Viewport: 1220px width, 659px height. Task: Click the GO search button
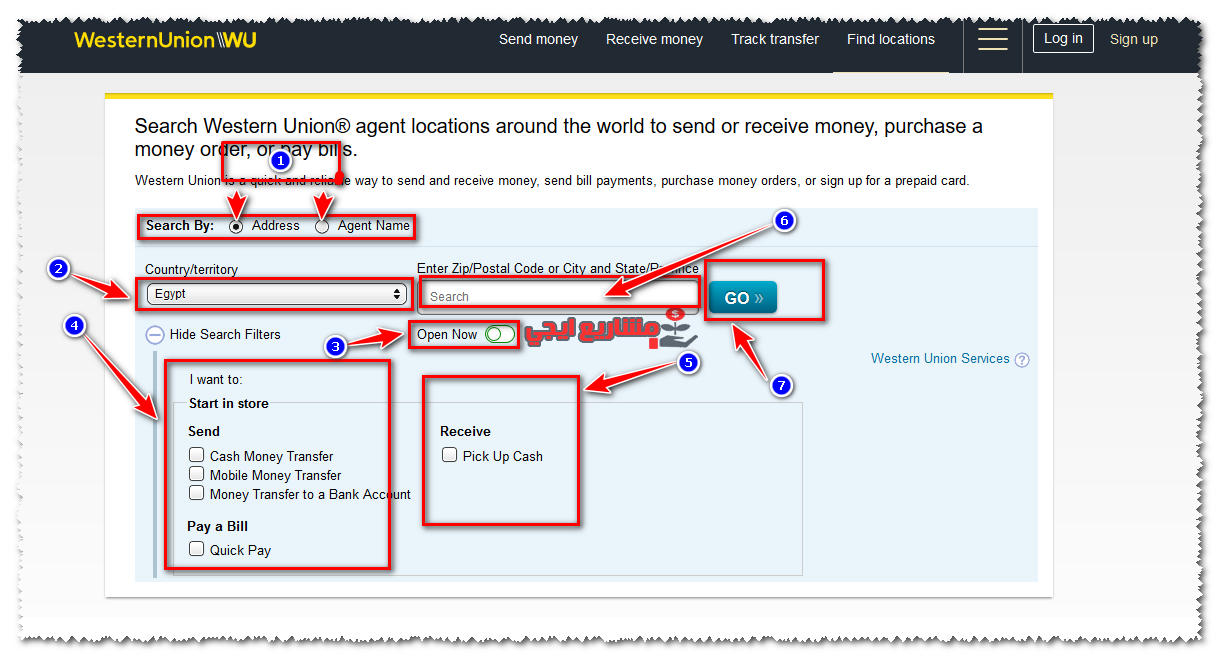[x=742, y=298]
